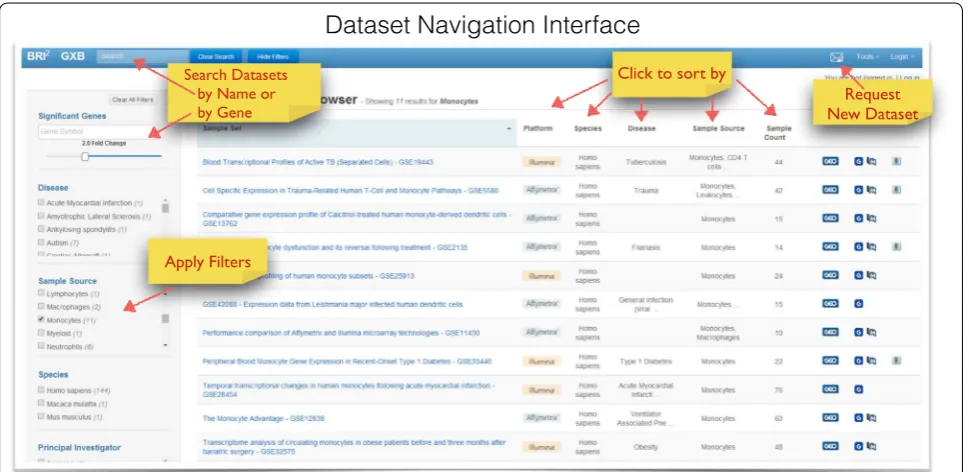Image resolution: width=969 pixels, height=472 pixels.
Task: Check Acute Myocardial Infarction disease filter
Action: tap(41, 203)
